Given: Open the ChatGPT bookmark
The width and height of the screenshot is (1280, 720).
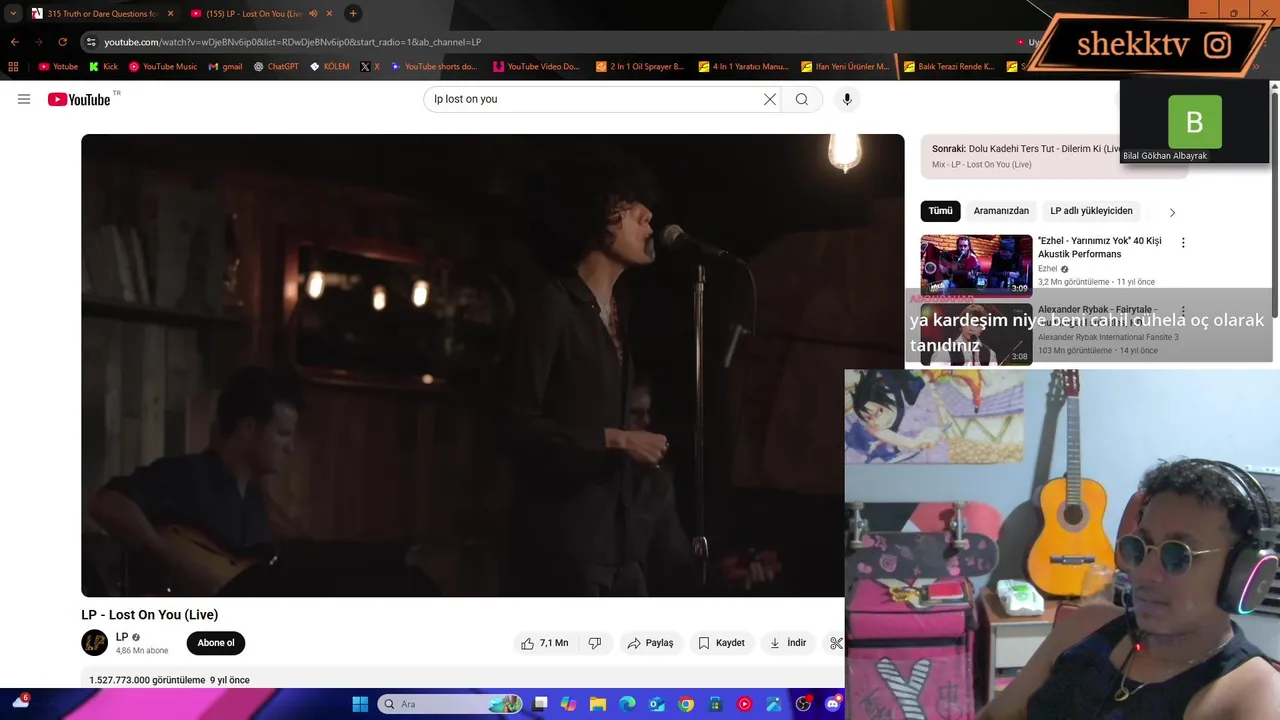Looking at the screenshot, I should (x=276, y=67).
